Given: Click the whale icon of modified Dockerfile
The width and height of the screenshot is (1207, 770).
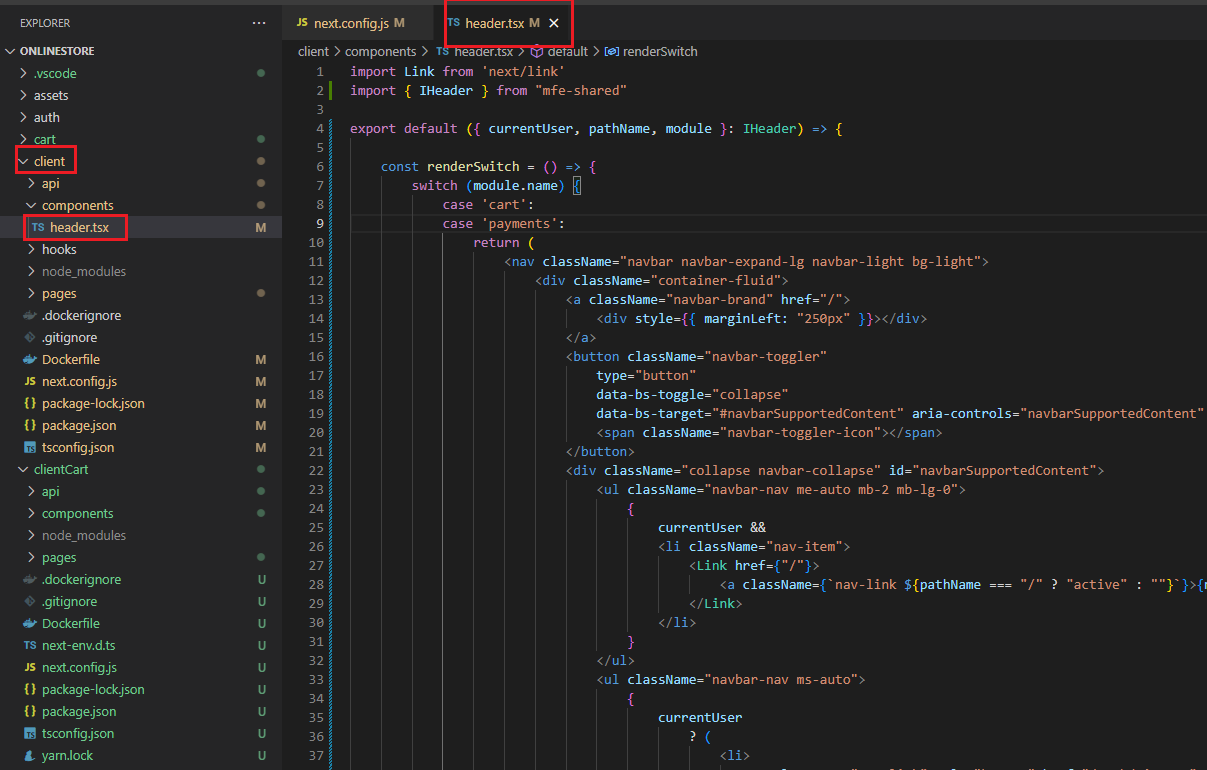Looking at the screenshot, I should [30, 359].
